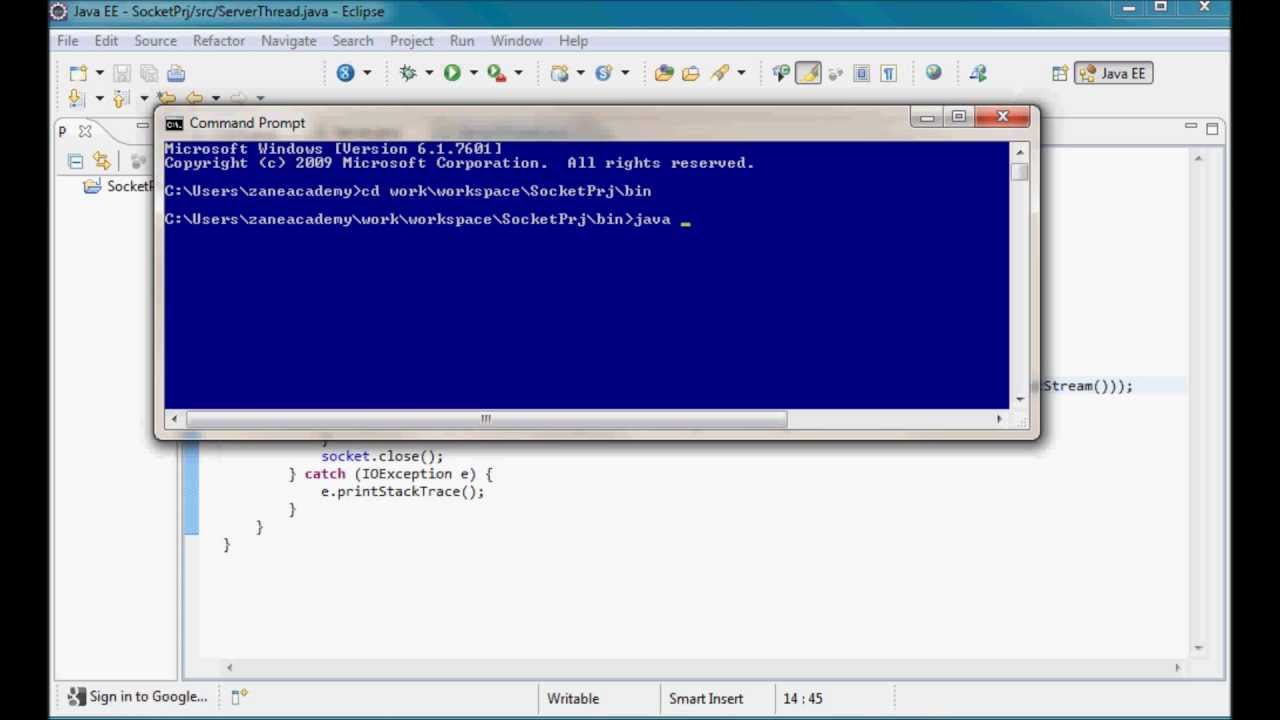Image resolution: width=1280 pixels, height=720 pixels.
Task: Click the Open Perspective icon
Action: [x=1060, y=73]
